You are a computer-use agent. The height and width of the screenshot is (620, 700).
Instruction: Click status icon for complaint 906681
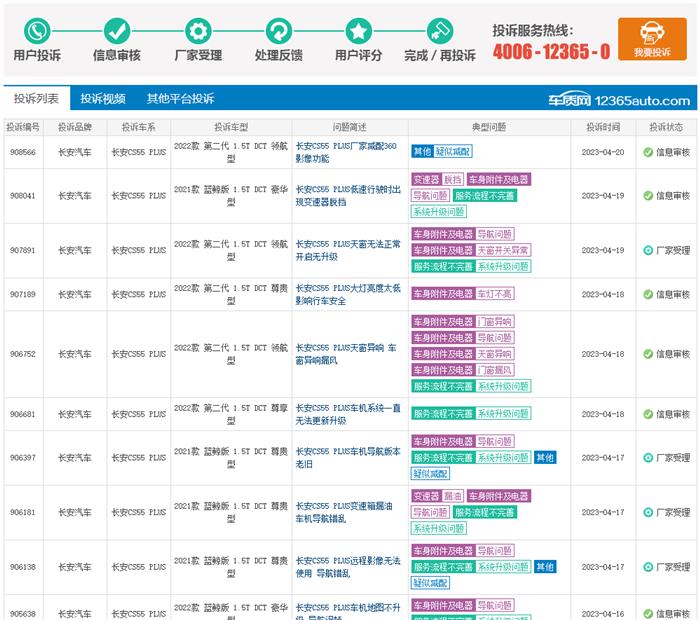click(x=648, y=414)
